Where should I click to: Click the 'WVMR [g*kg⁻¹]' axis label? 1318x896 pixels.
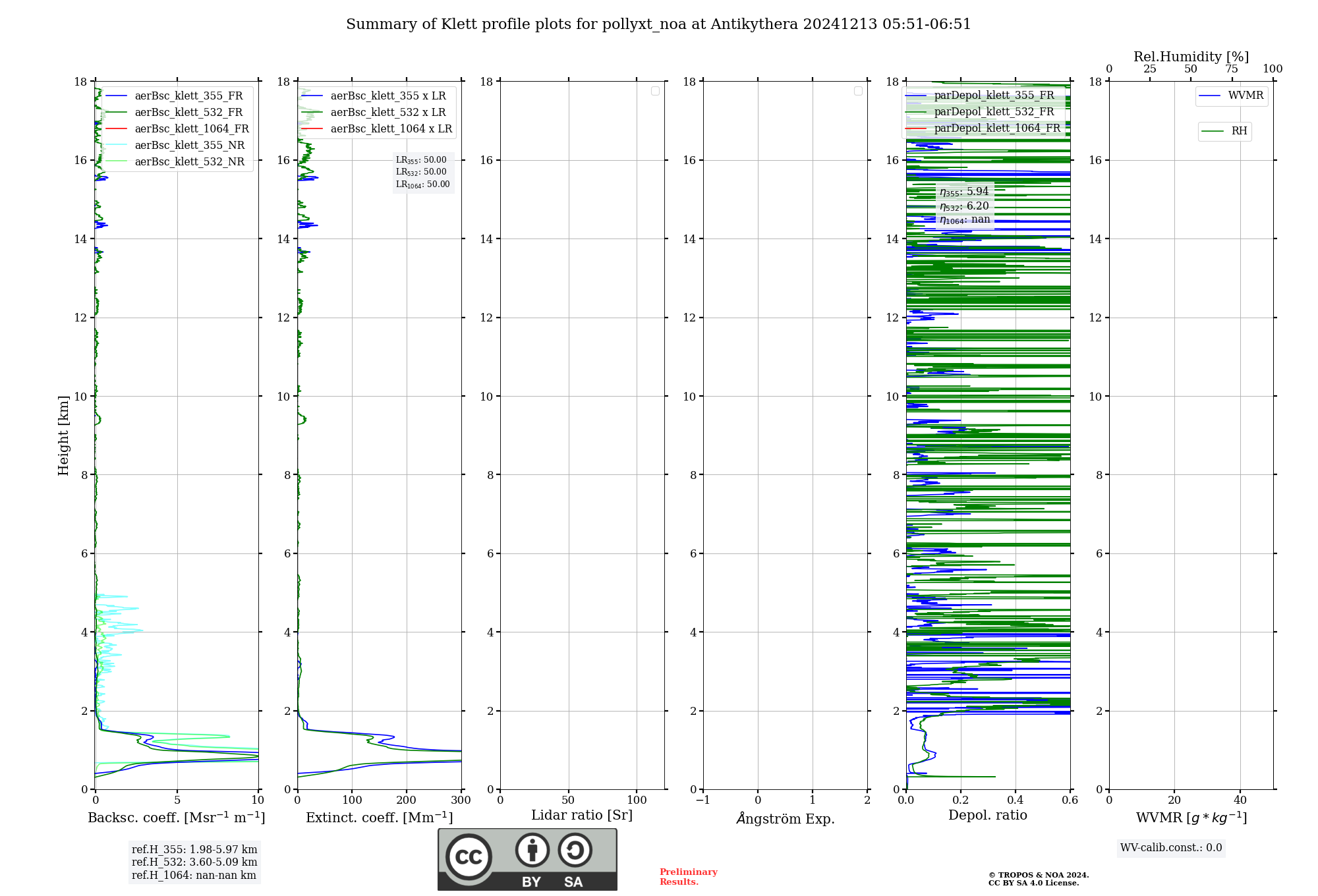(1191, 818)
